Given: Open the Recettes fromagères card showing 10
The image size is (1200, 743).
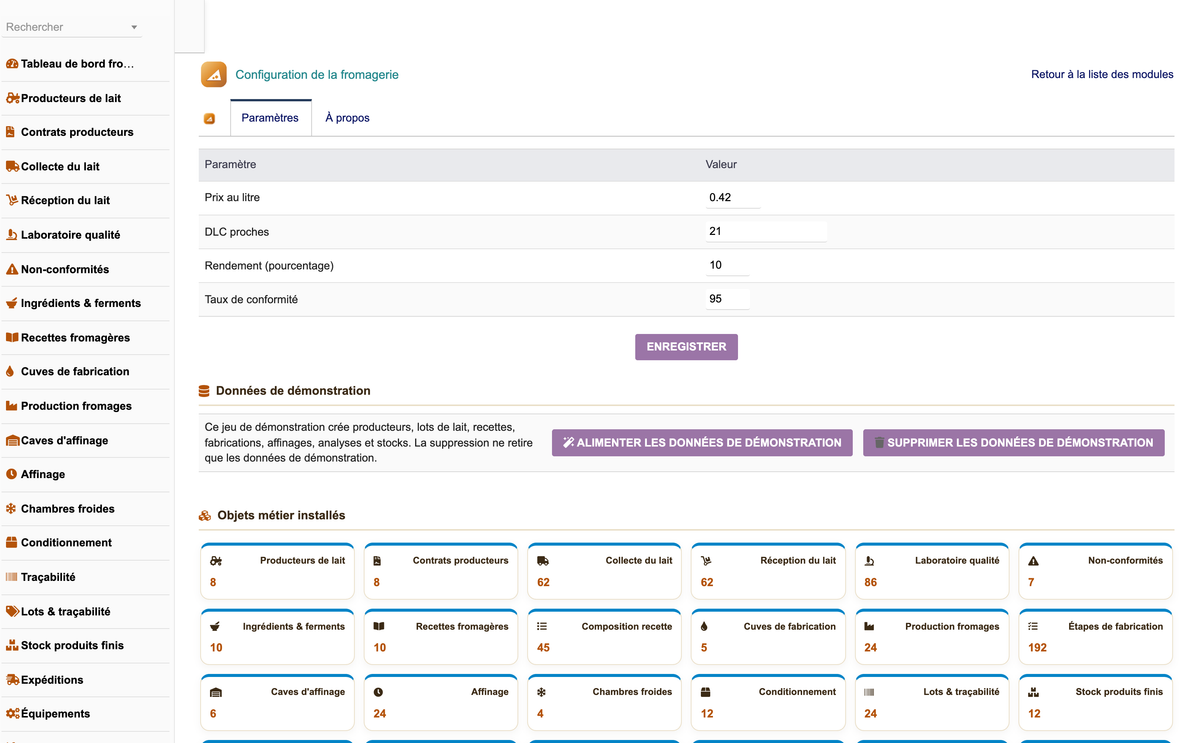Looking at the screenshot, I should coord(441,637).
